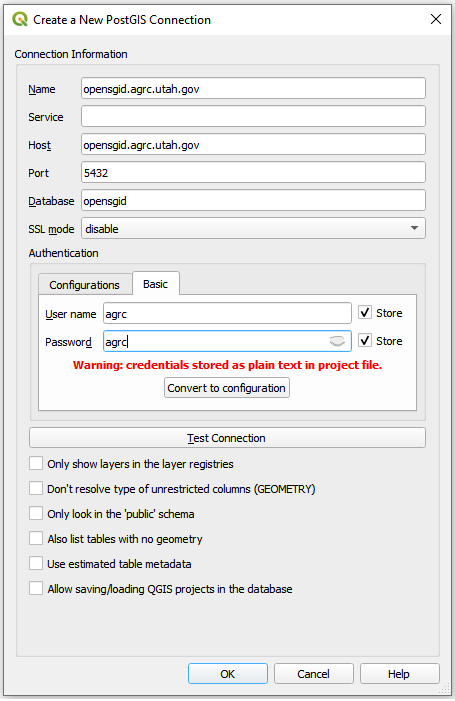Click the dialog resize grip corner
This screenshot has height=701, width=455.
coord(445,689)
